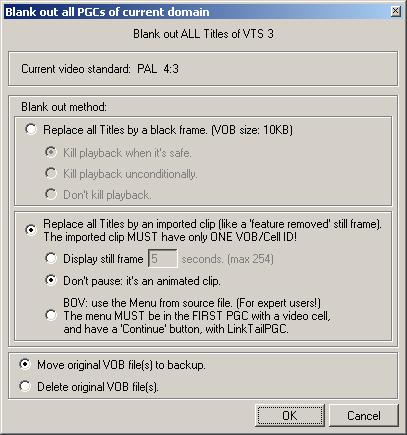Screen dimensions: 407x435
Task: Click the 'Blank out ALL Titles of VTS 3' heading
Action: (x=203, y=34)
